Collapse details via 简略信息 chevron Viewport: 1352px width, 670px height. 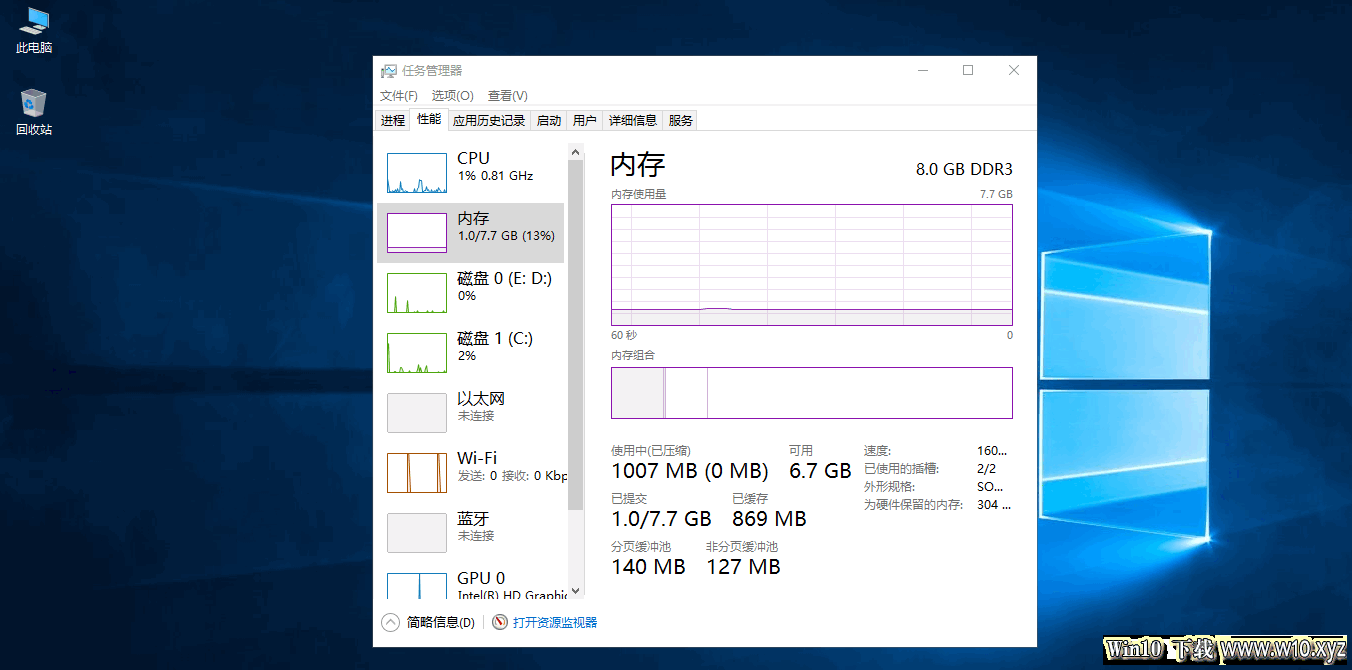(x=390, y=622)
